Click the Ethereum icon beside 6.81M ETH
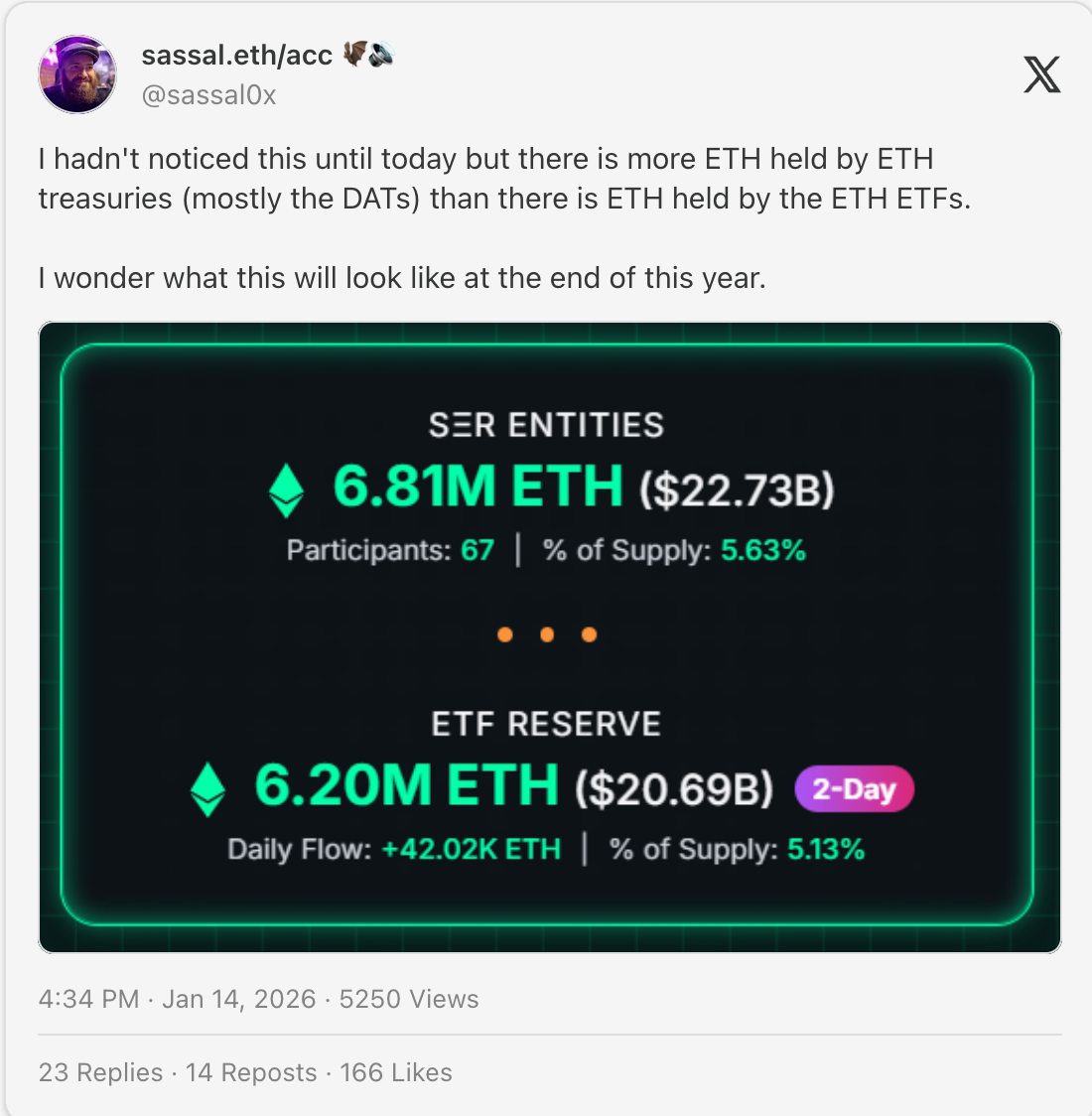The image size is (1092, 1116). pyautogui.click(x=287, y=489)
